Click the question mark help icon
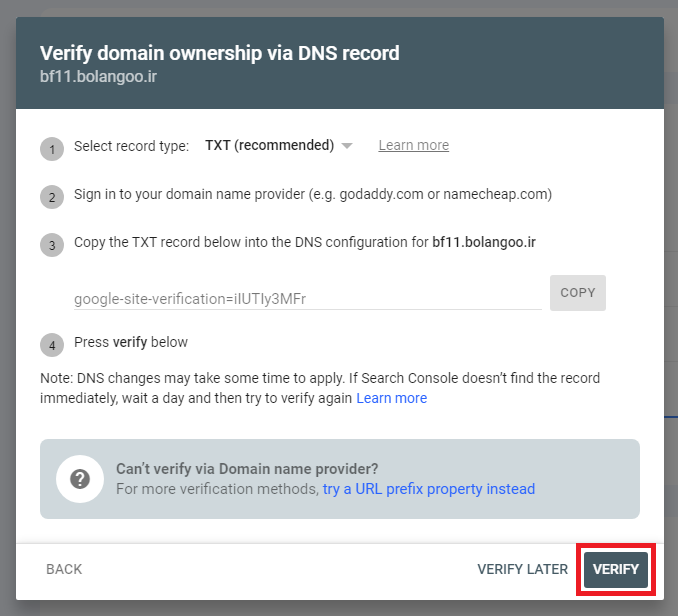Screen dimensions: 678x616 [x=80, y=479]
